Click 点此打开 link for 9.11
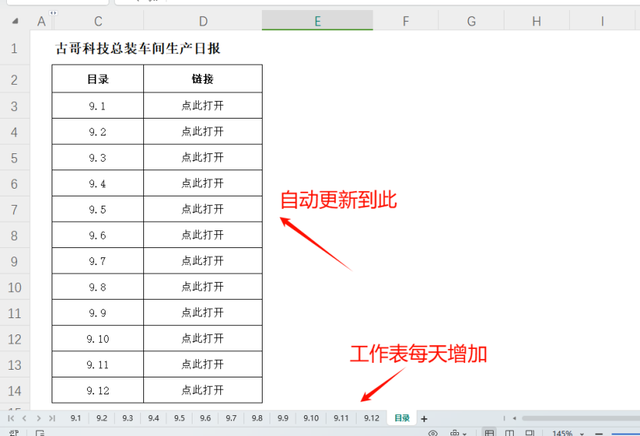This screenshot has height=436, width=640. coord(202,364)
